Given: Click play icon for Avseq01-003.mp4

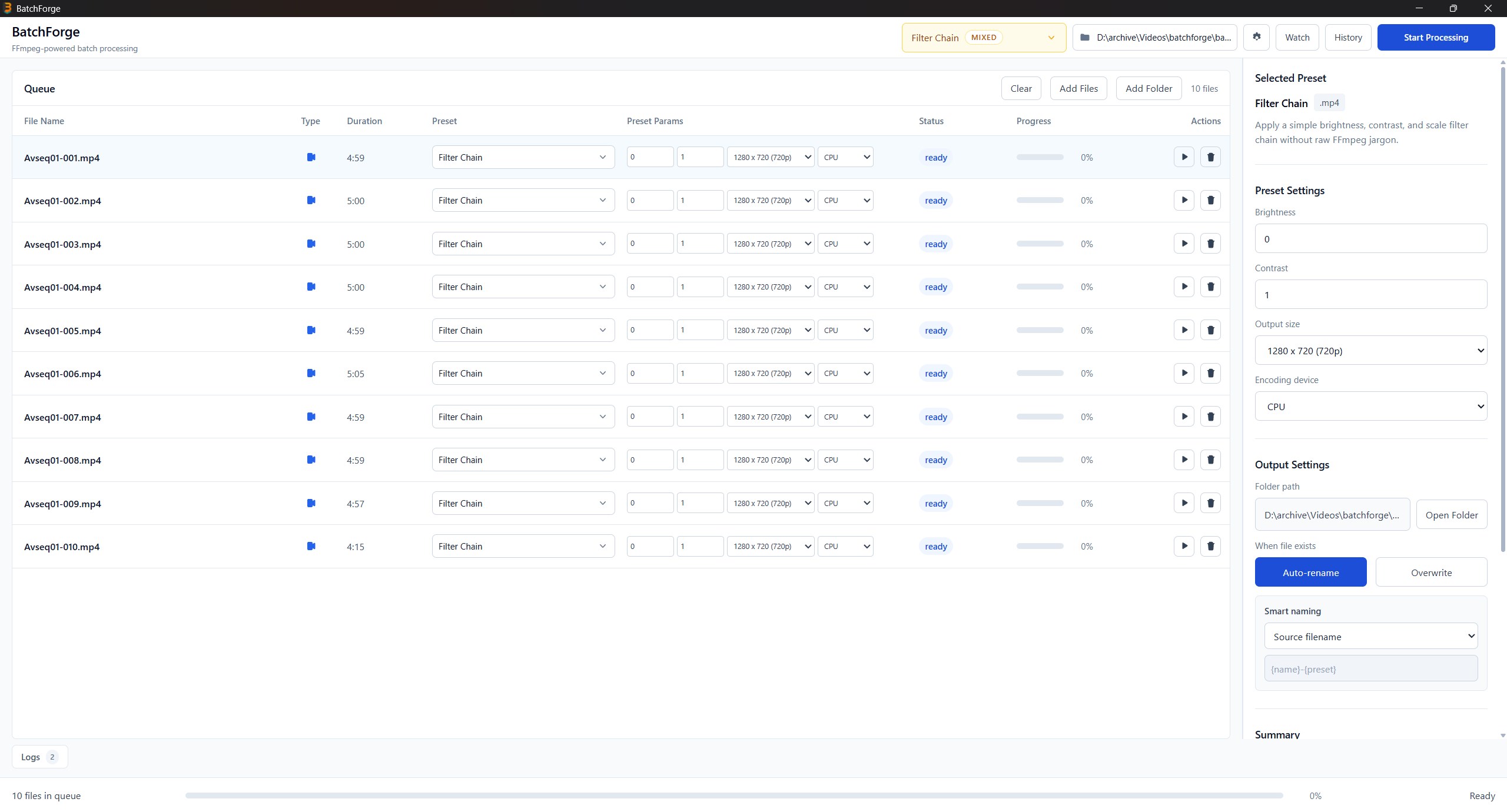Looking at the screenshot, I should pos(1184,244).
